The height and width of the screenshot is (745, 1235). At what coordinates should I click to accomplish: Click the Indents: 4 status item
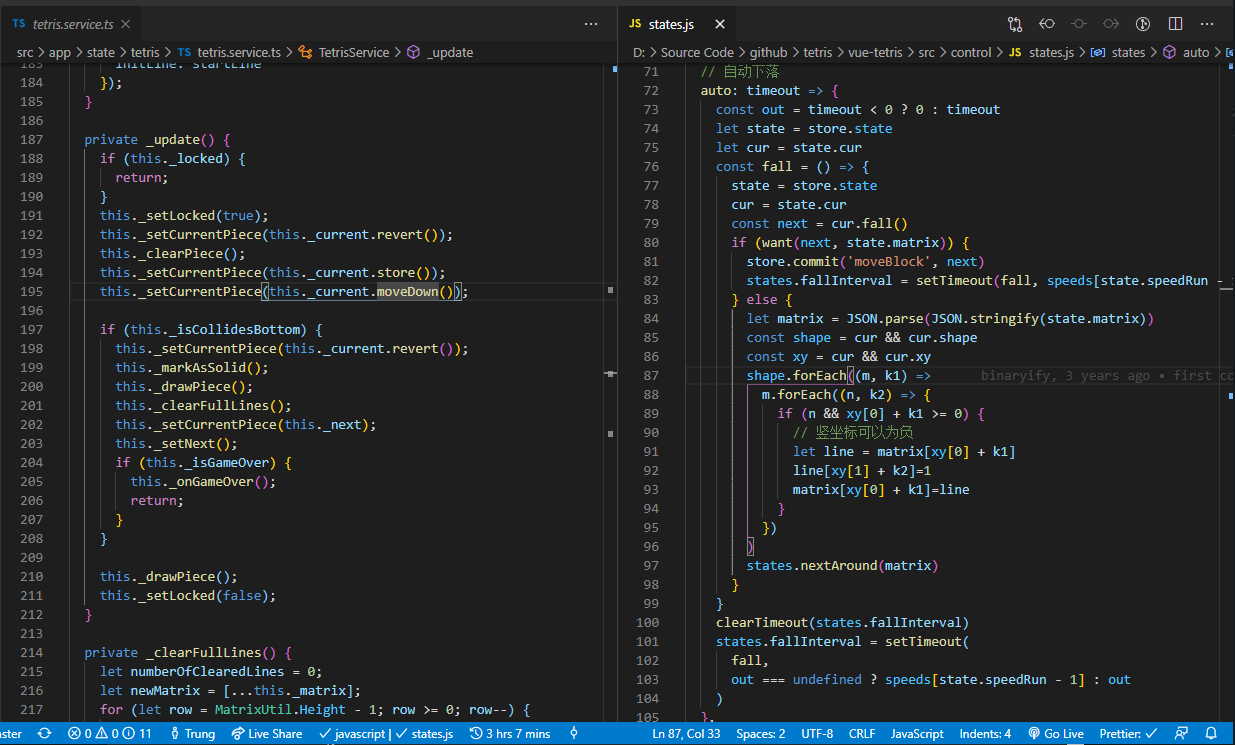[985, 733]
